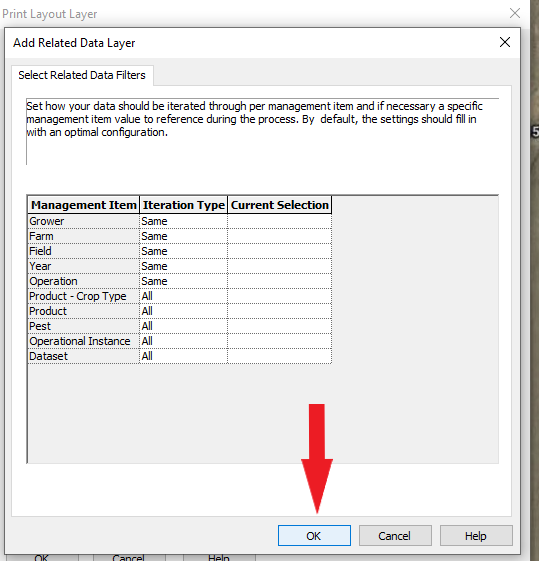Select the Field management item row
This screenshot has width=539, height=561.
click(x=84, y=251)
